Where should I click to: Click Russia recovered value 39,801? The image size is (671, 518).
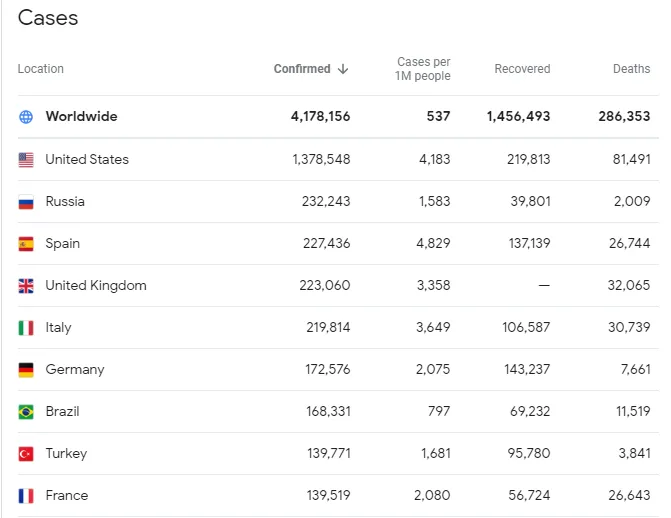531,201
